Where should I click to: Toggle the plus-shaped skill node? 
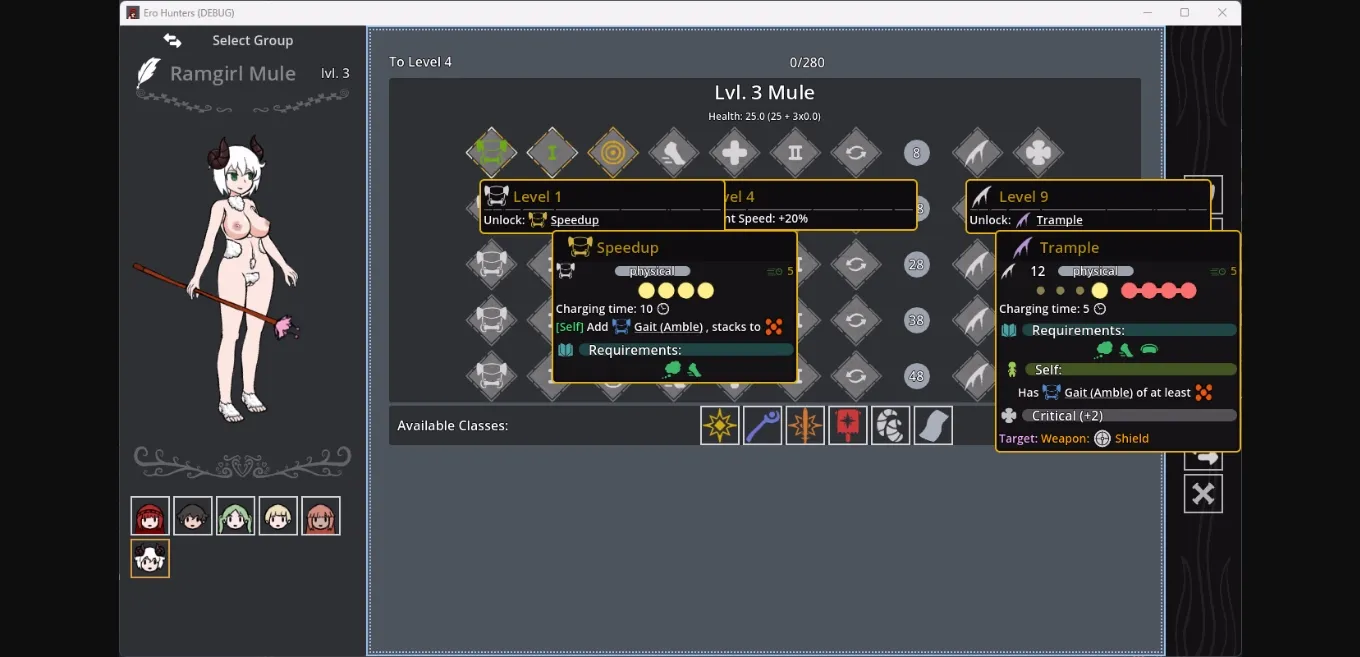(734, 153)
